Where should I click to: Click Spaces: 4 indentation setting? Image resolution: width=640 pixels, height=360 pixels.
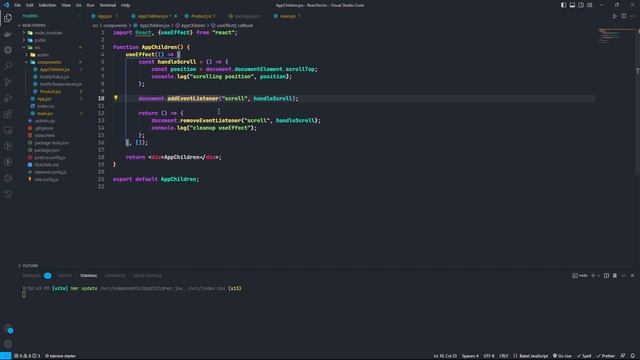[470, 356]
